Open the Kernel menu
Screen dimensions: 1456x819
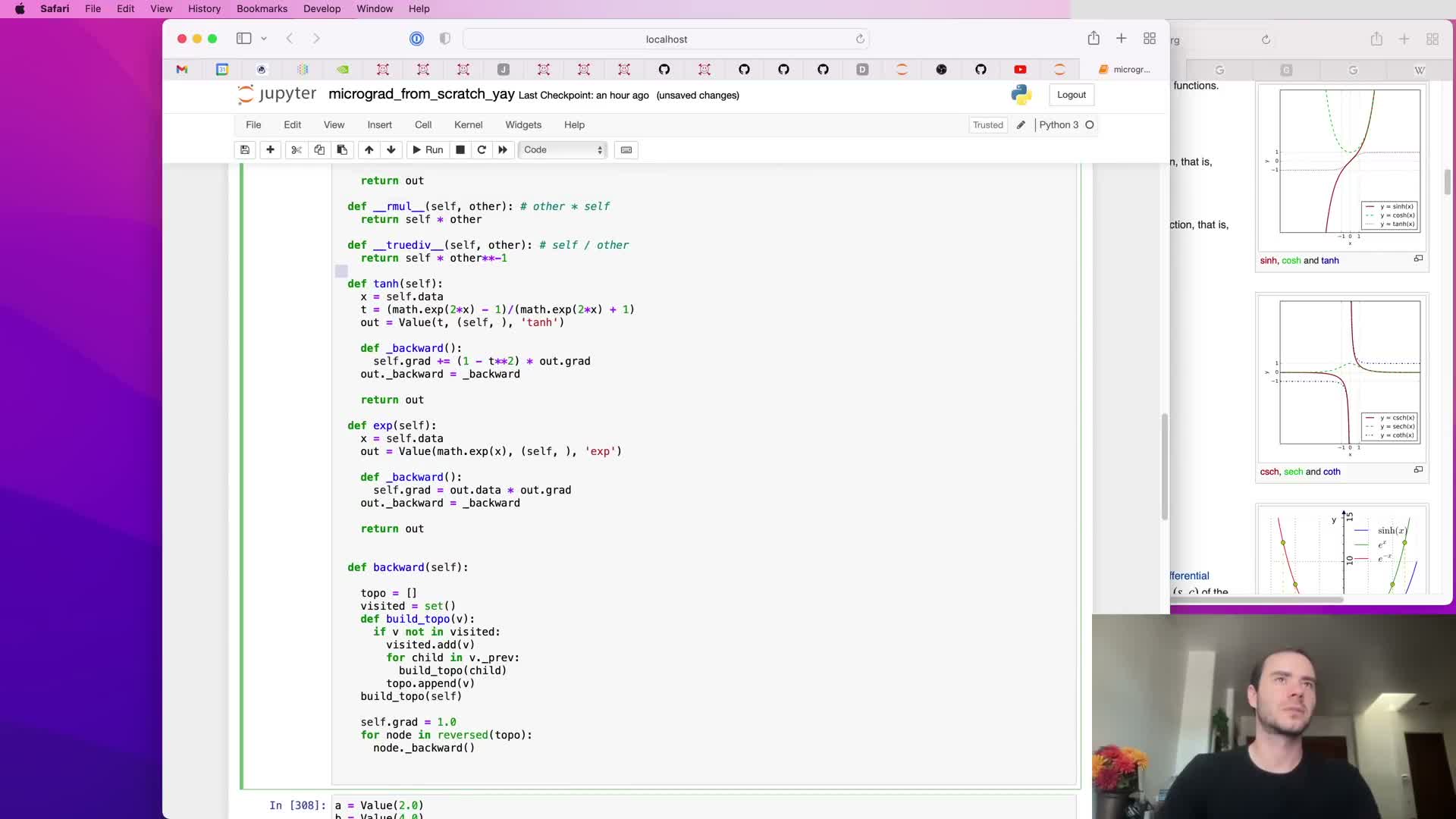pos(468,125)
